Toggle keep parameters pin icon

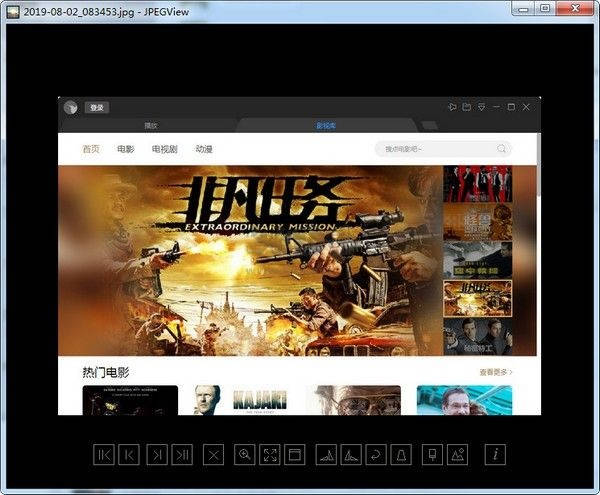[432, 454]
